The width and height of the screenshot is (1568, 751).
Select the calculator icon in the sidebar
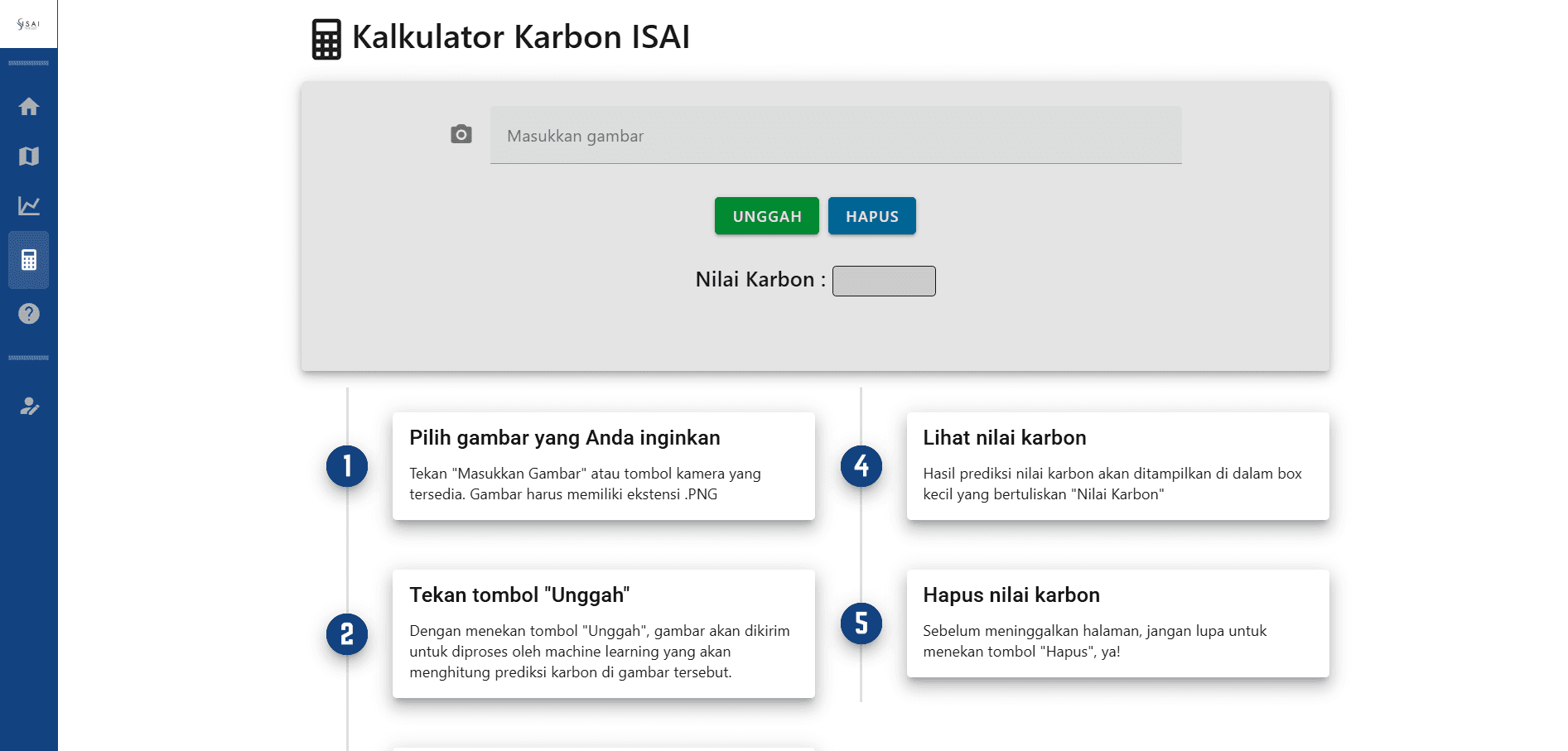pos(28,259)
